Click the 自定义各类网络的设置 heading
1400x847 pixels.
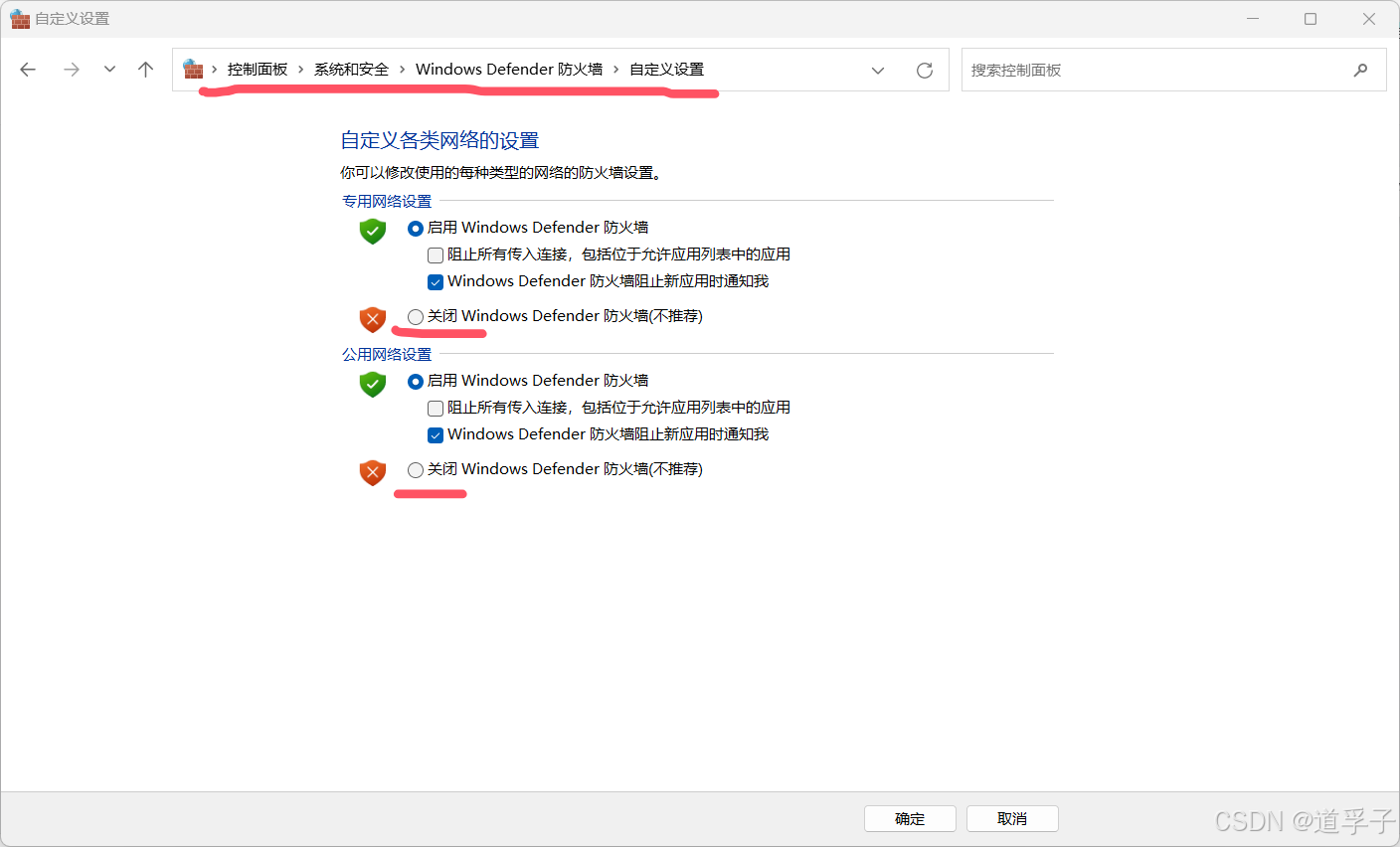pyautogui.click(x=439, y=140)
